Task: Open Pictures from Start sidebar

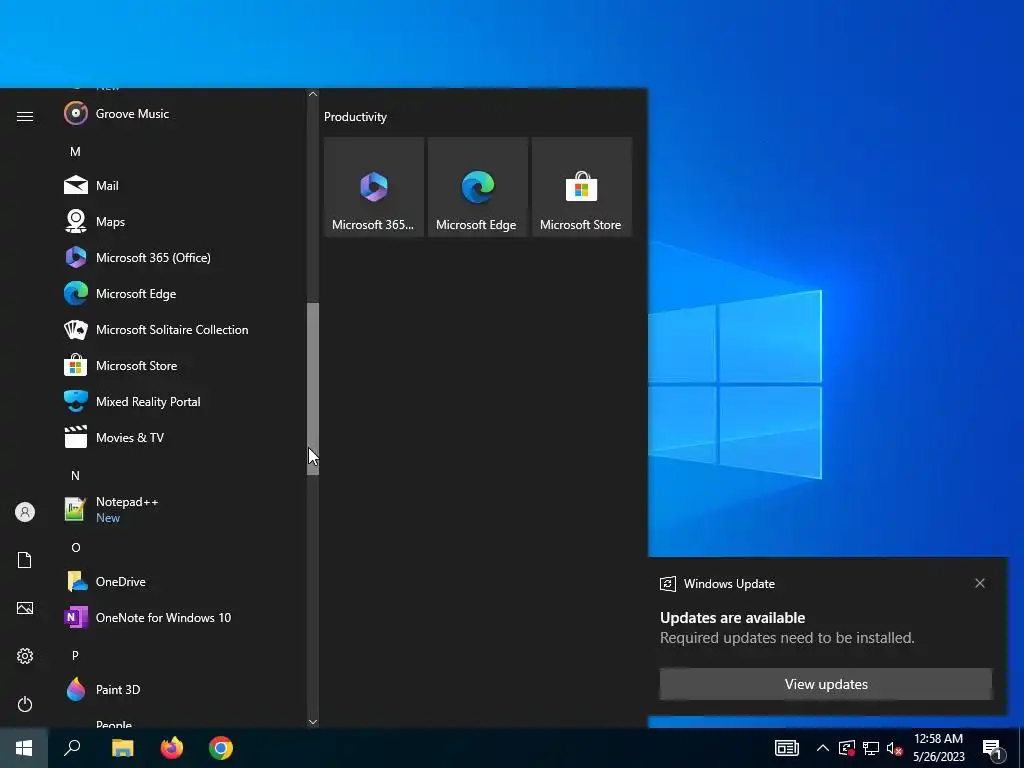Action: (x=25, y=608)
